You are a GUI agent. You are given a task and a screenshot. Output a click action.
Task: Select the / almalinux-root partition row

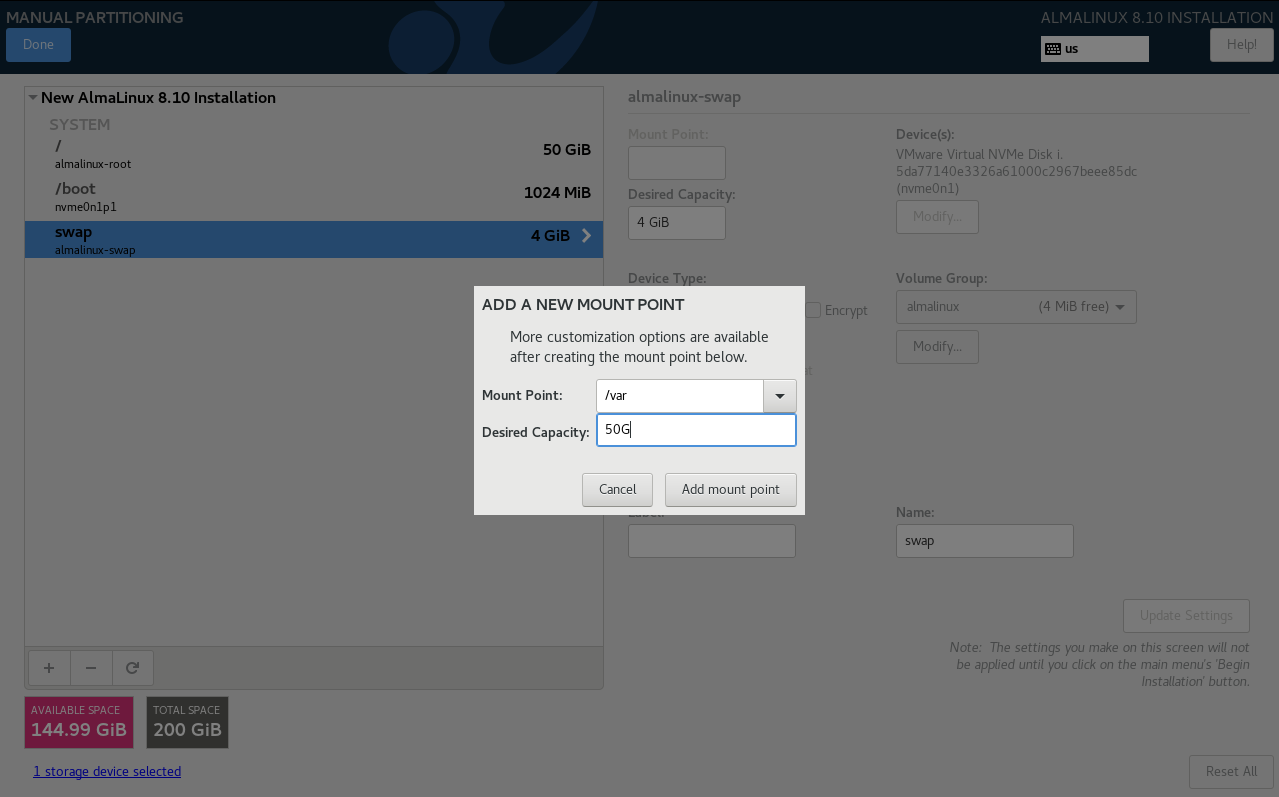pos(314,154)
